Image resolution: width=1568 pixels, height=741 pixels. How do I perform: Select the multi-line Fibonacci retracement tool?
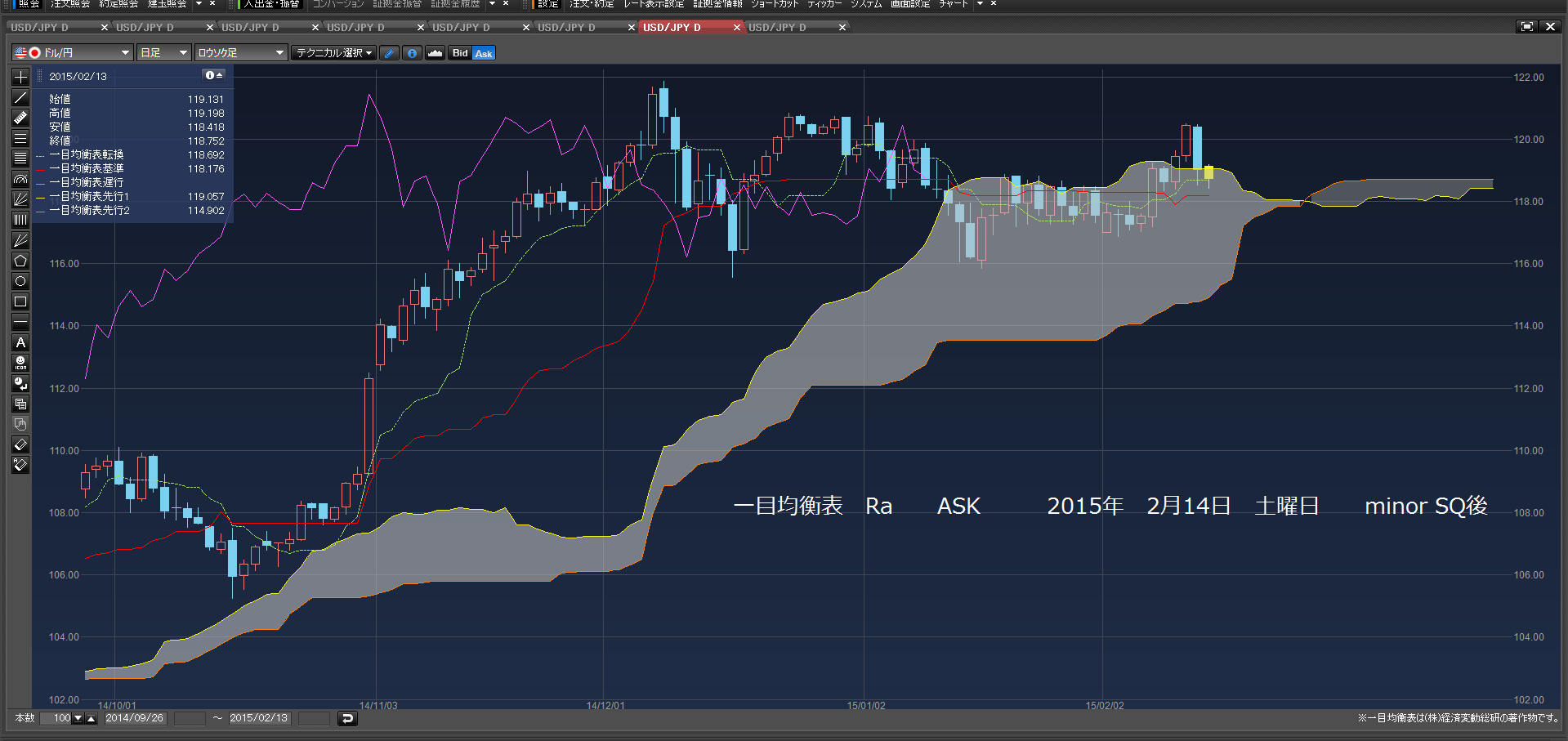pos(20,158)
